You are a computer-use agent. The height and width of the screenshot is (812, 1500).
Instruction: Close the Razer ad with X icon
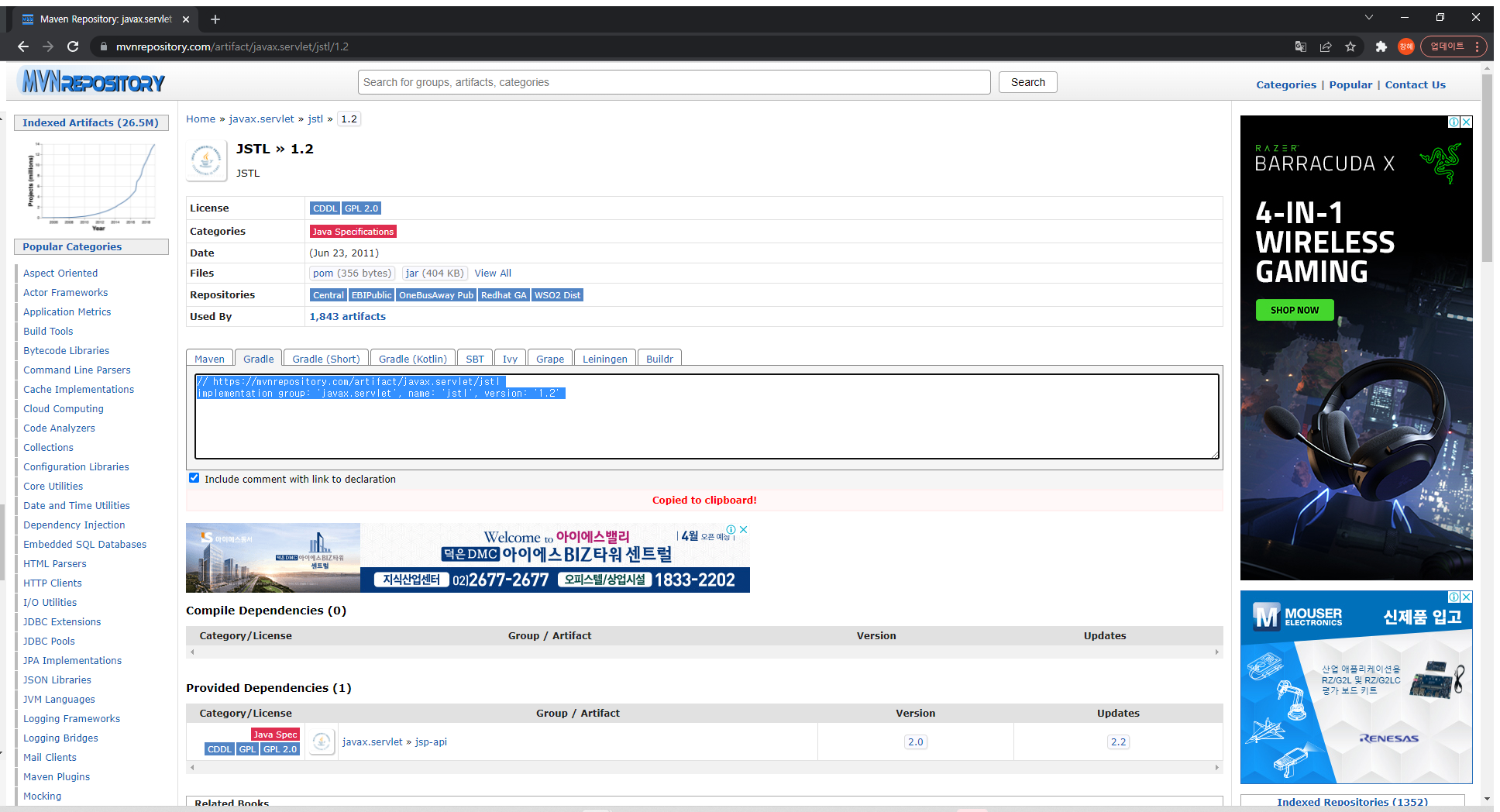coord(1467,122)
